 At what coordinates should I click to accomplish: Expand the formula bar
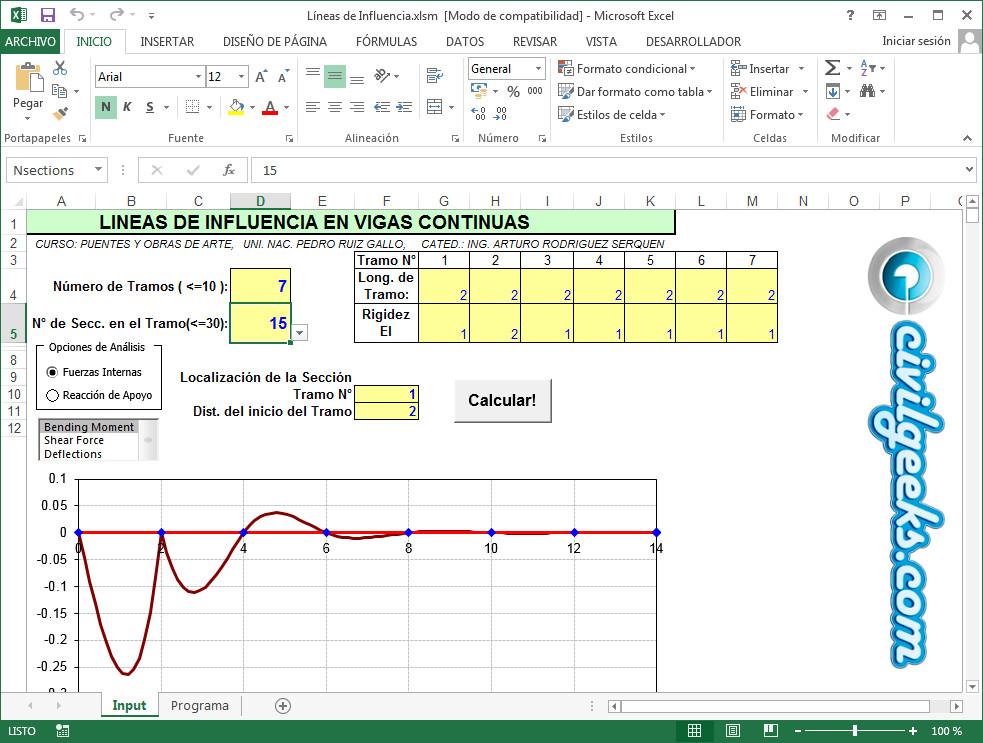969,169
